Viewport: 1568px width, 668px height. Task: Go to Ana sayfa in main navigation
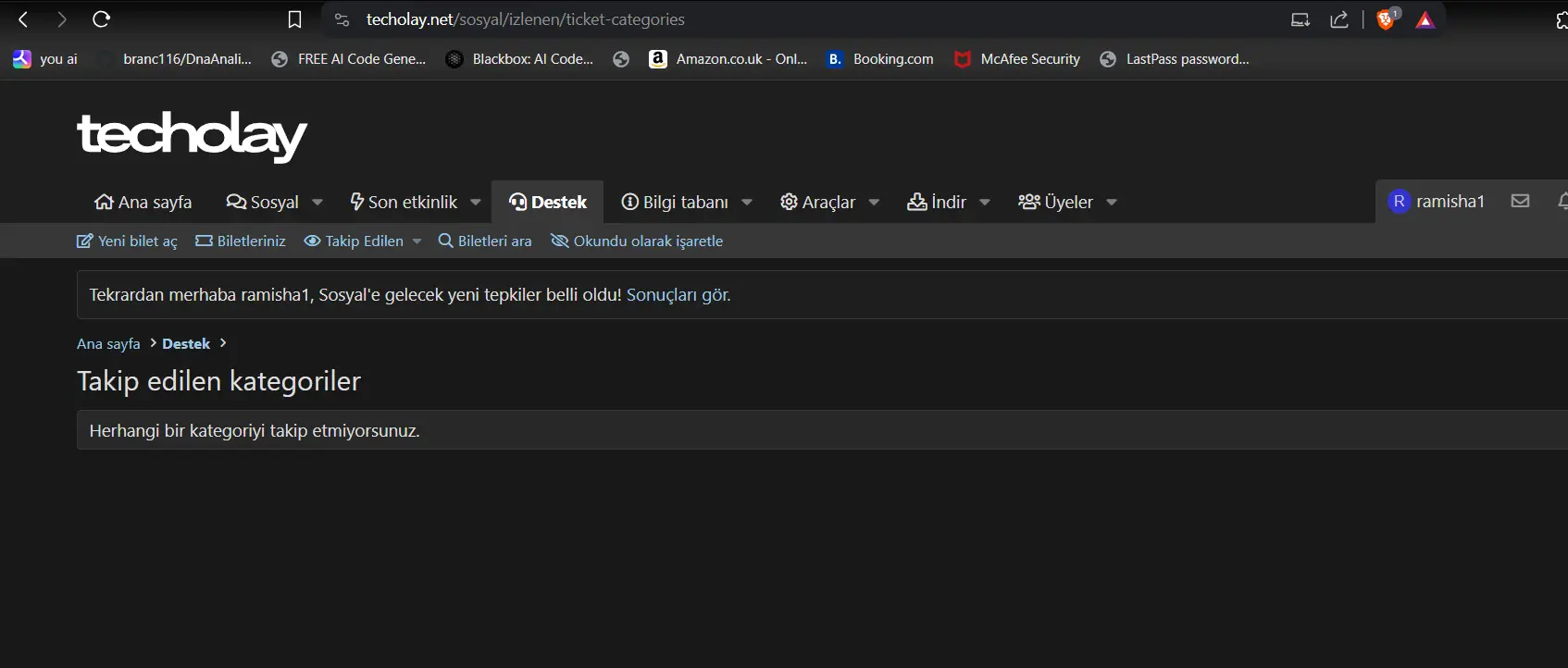click(x=143, y=202)
